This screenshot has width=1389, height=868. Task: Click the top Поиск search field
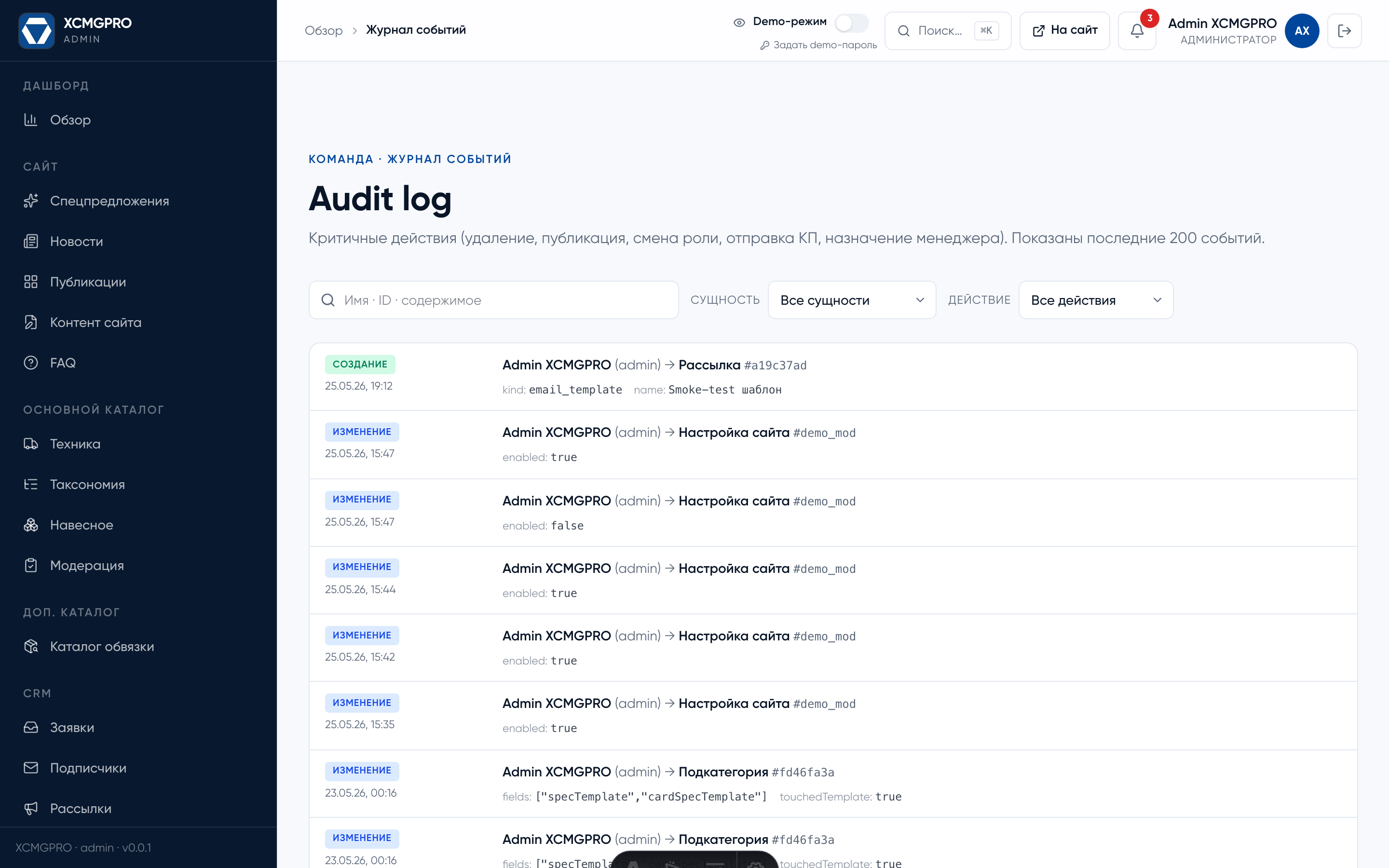pyautogui.click(x=948, y=30)
